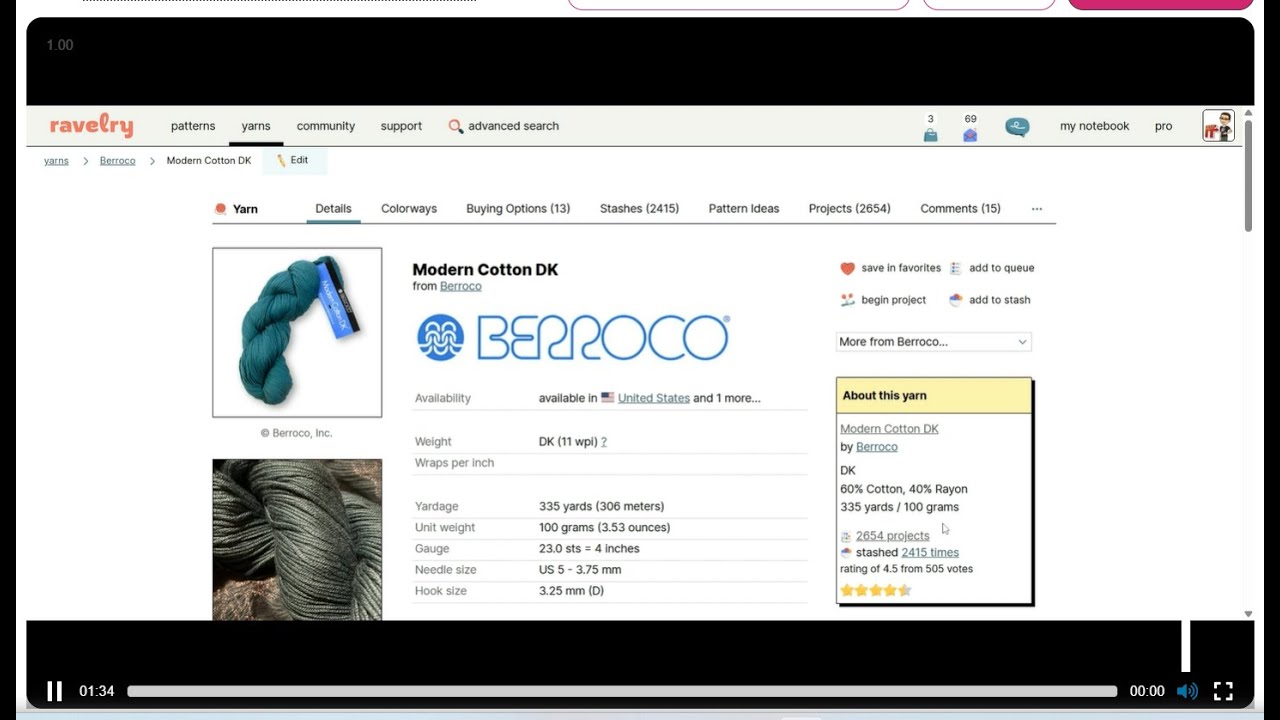Click the United States availability link
Image resolution: width=1280 pixels, height=720 pixels.
[x=654, y=398]
